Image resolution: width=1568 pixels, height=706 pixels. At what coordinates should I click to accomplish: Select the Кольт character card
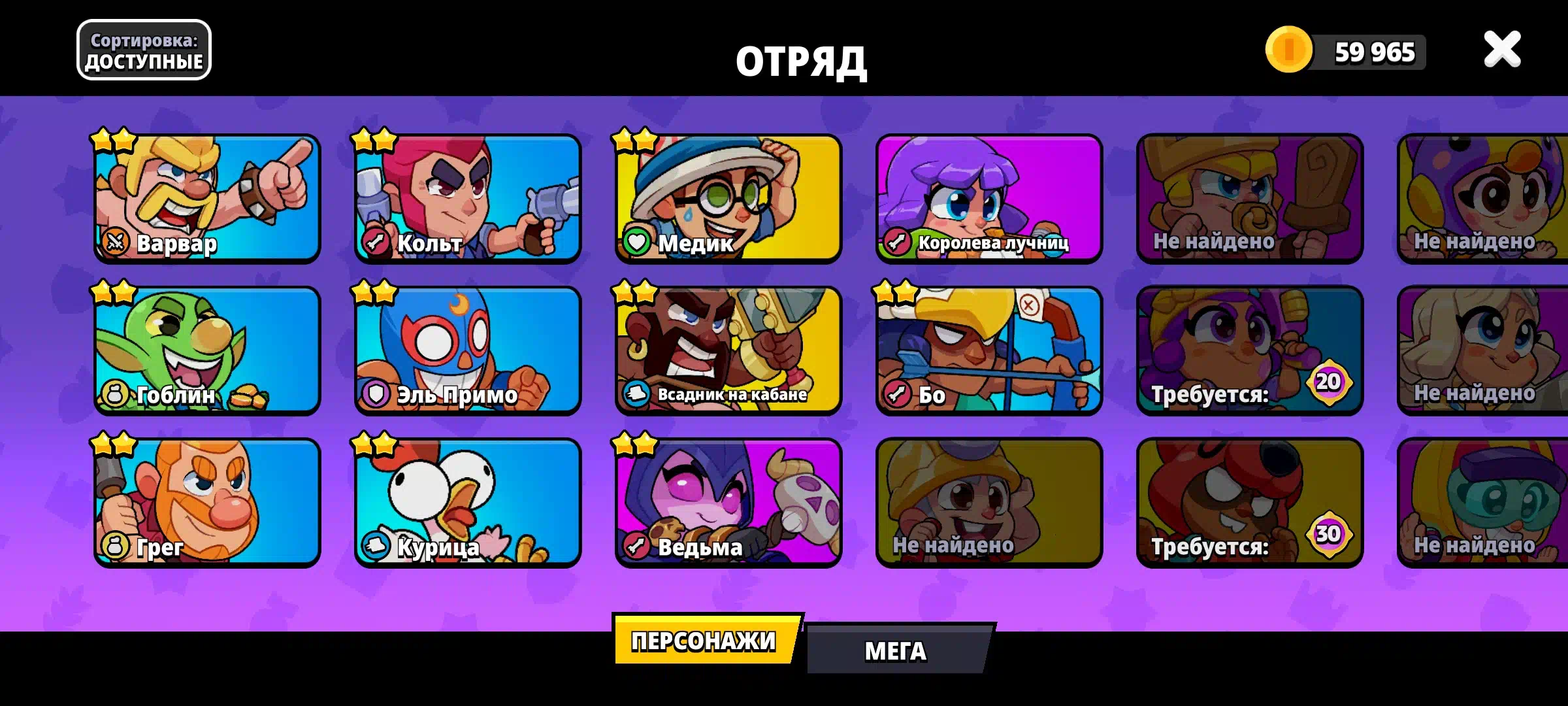[468, 198]
